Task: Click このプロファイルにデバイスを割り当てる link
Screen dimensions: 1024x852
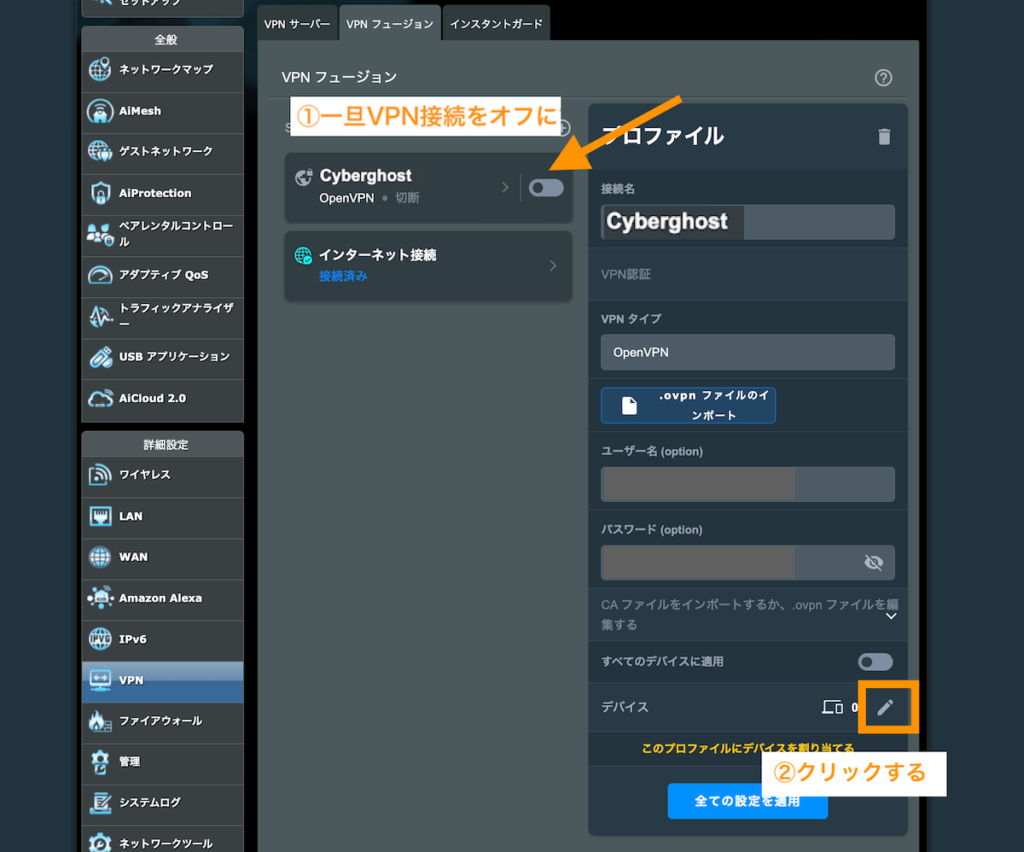Action: [x=747, y=746]
